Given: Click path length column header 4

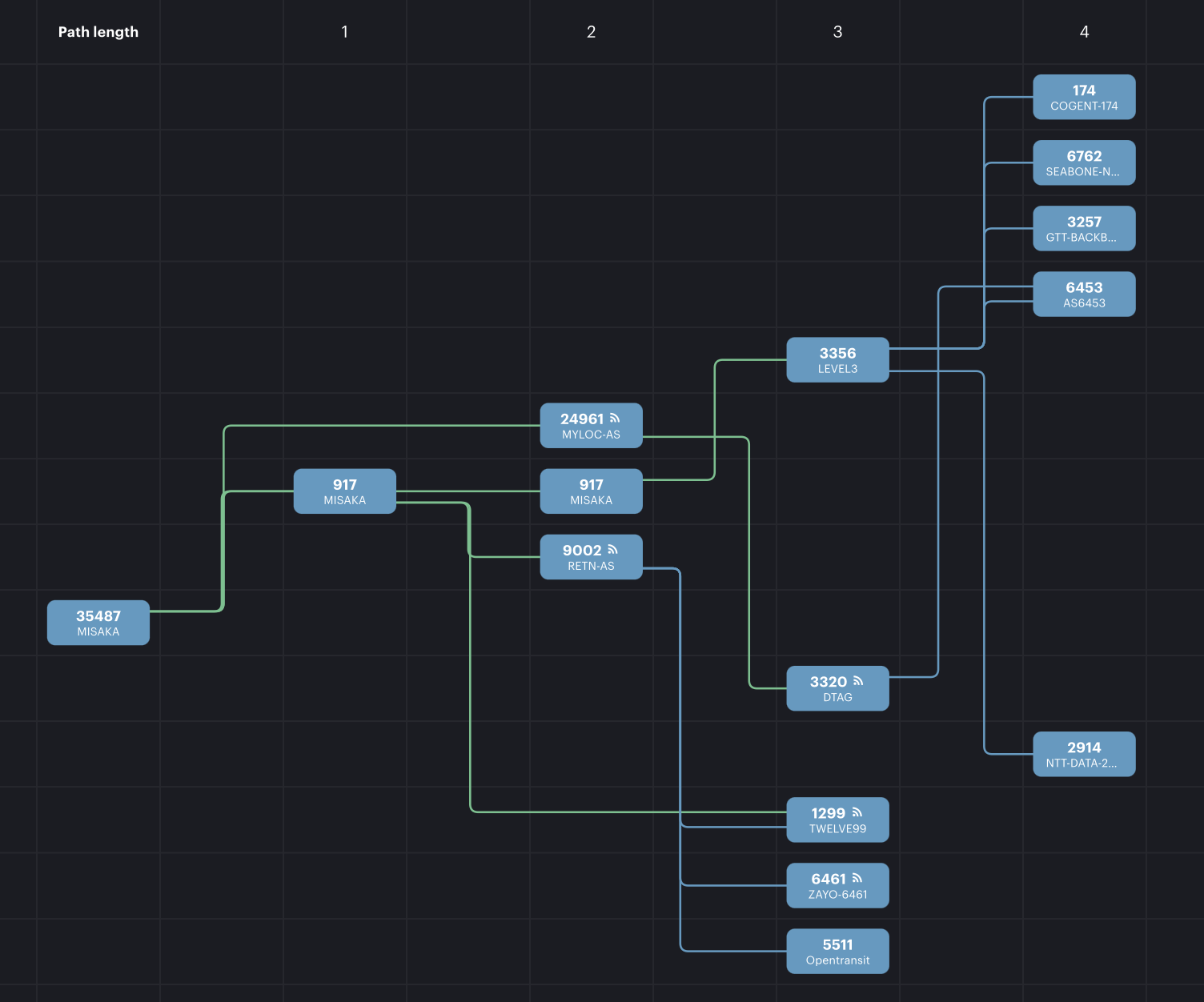Looking at the screenshot, I should click(1084, 32).
